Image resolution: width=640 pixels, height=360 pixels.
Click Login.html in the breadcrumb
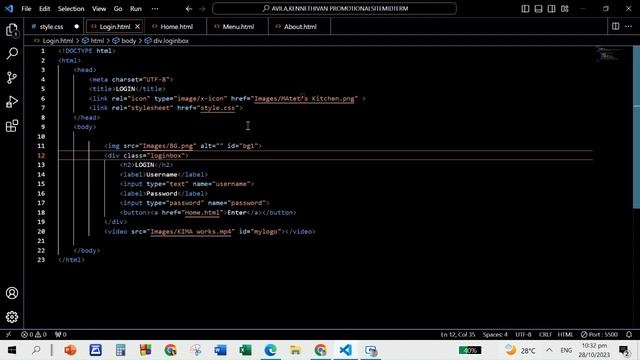pos(58,41)
